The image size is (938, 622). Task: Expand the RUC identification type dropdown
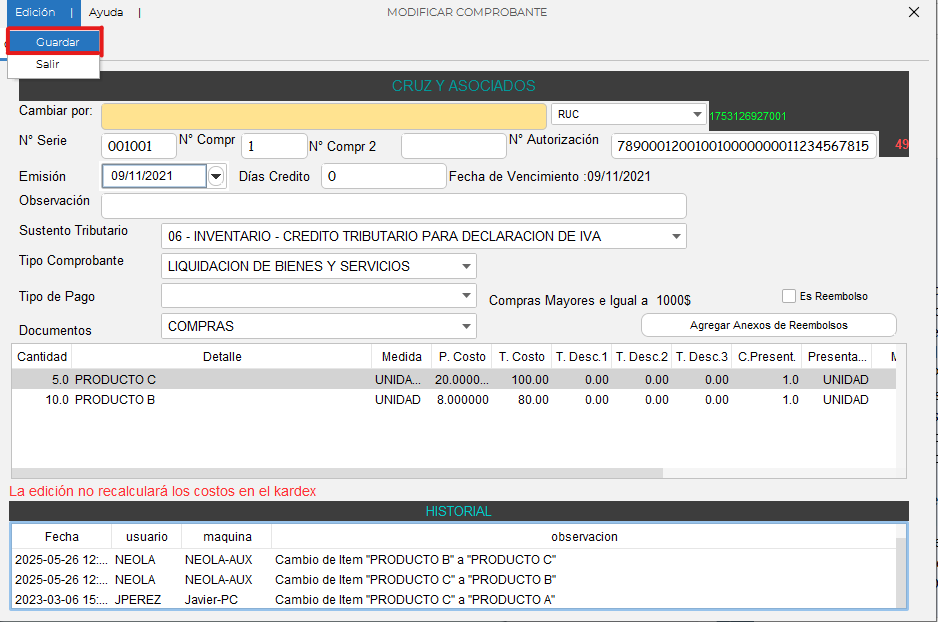(x=696, y=114)
